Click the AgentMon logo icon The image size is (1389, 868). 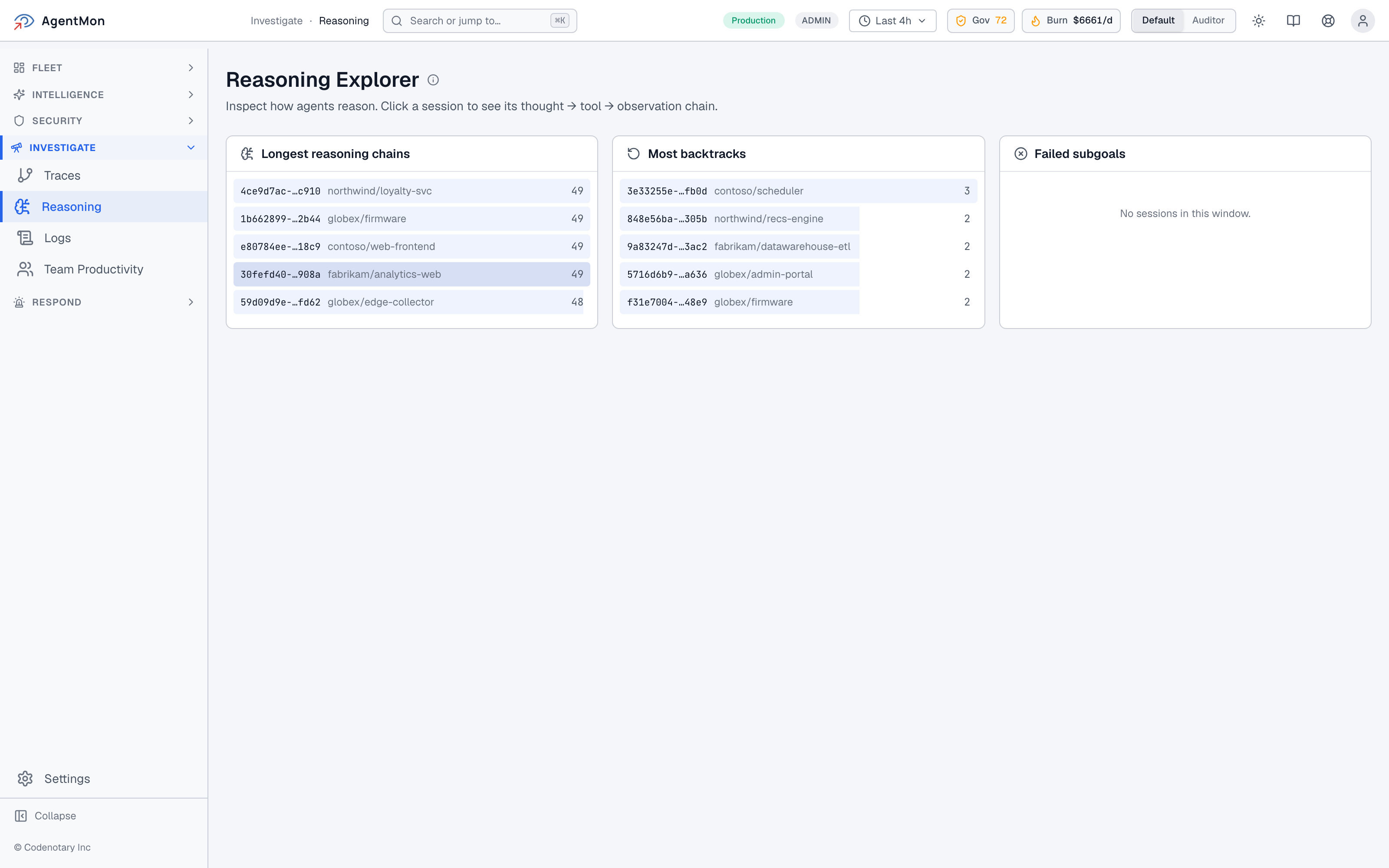pos(24,21)
